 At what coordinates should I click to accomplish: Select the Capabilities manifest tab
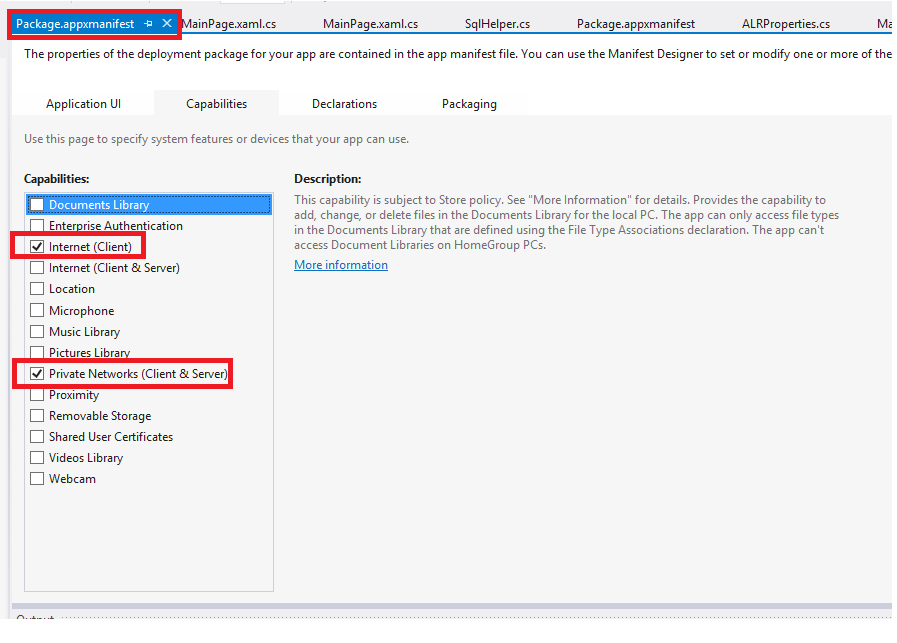(x=216, y=104)
